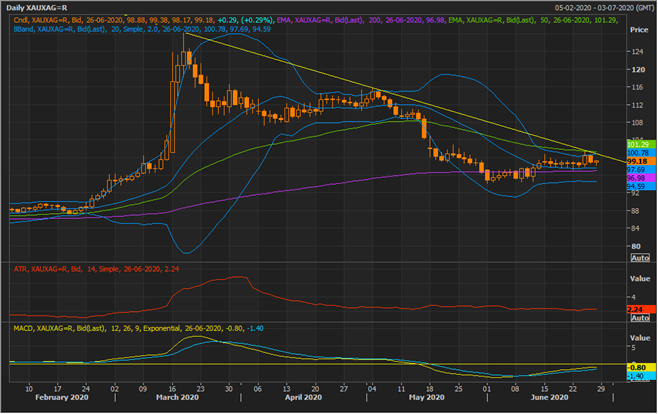Click the '20' date tick in April
Image resolution: width=658 pixels, height=414 pixels.
315,389
